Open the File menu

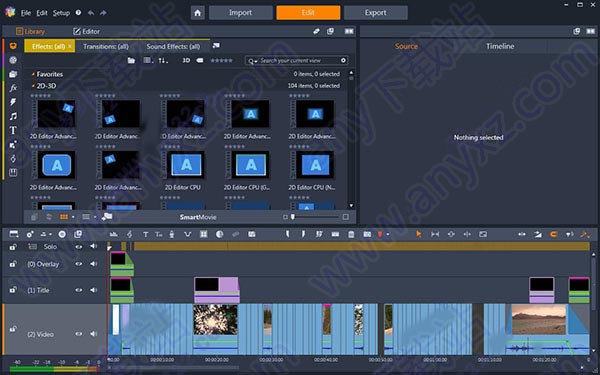(x=26, y=13)
